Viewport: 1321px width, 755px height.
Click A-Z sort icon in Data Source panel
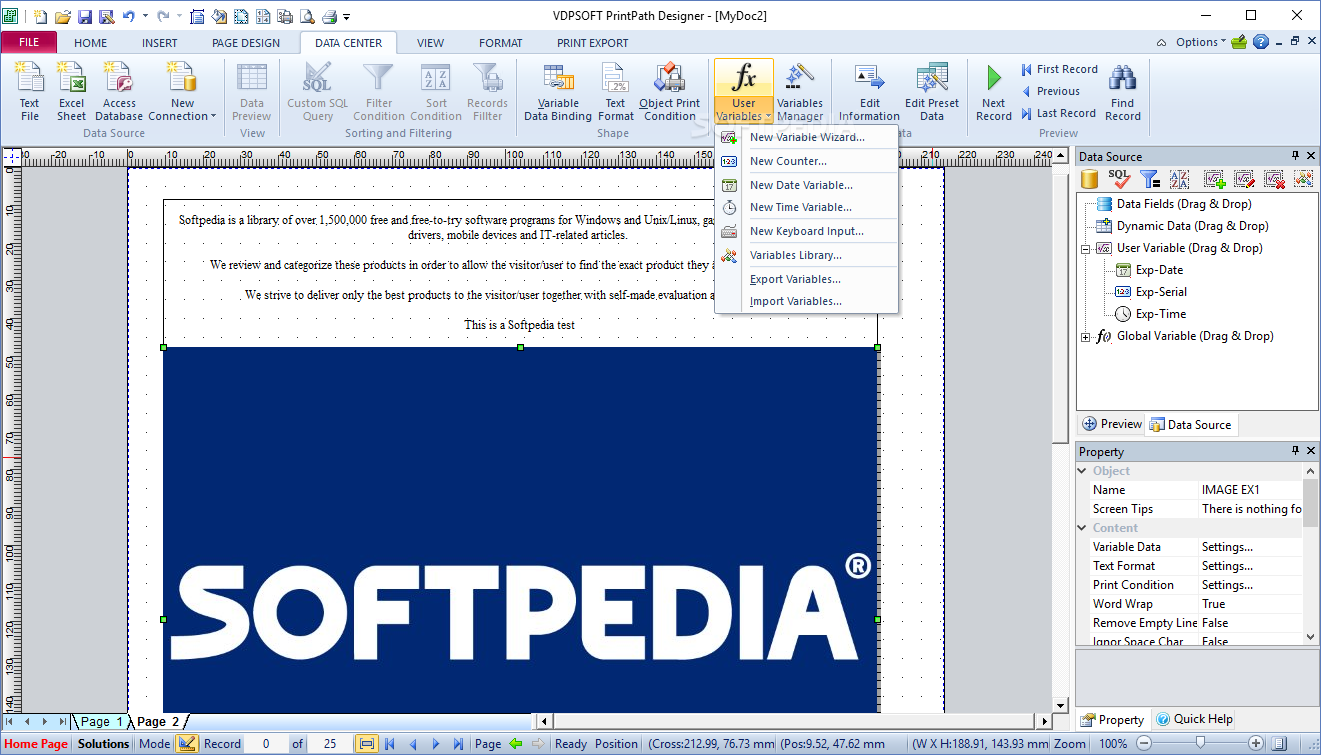pos(1179,179)
